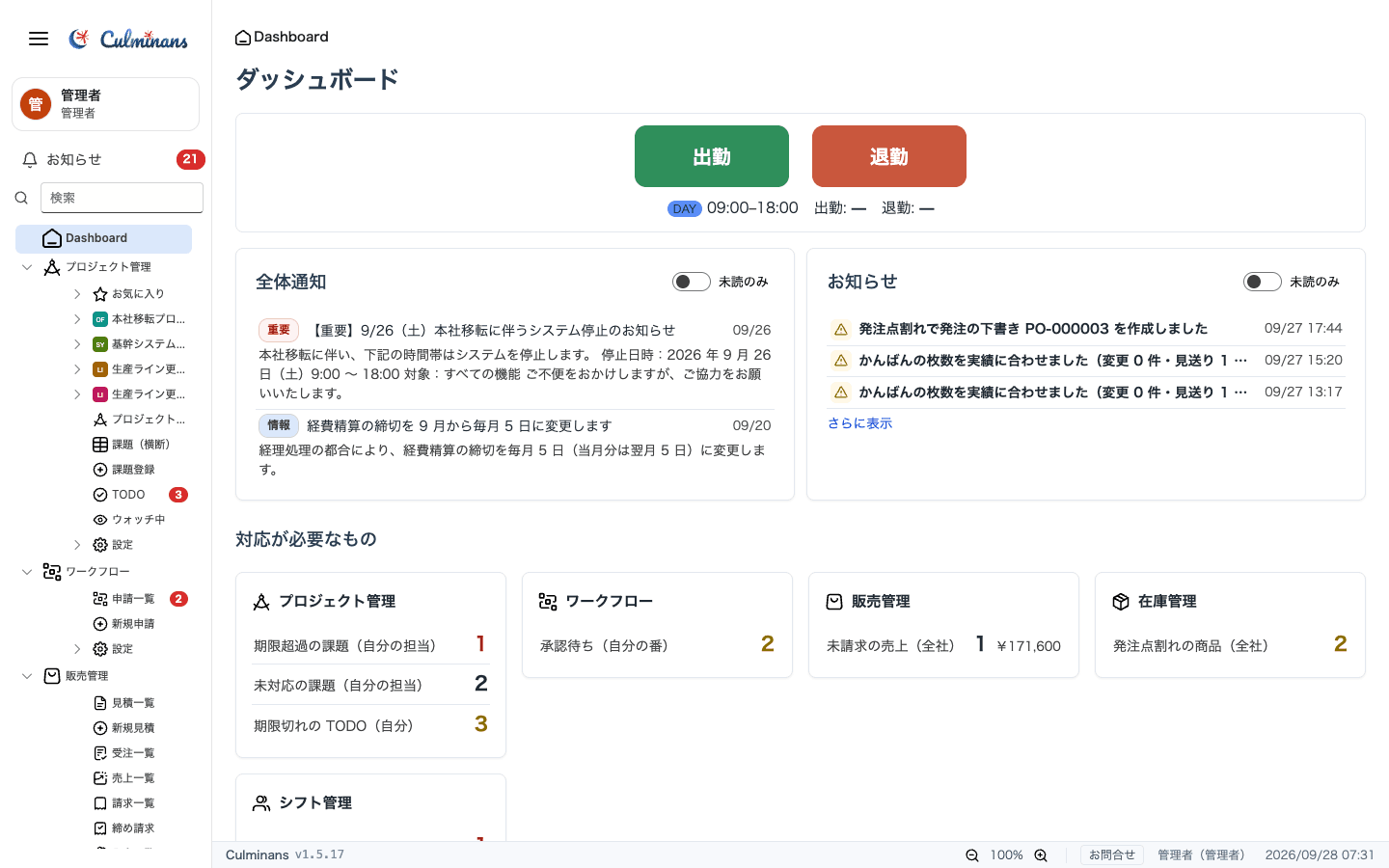Open 新規見積 menu item
The image size is (1389, 868).
coord(123,728)
